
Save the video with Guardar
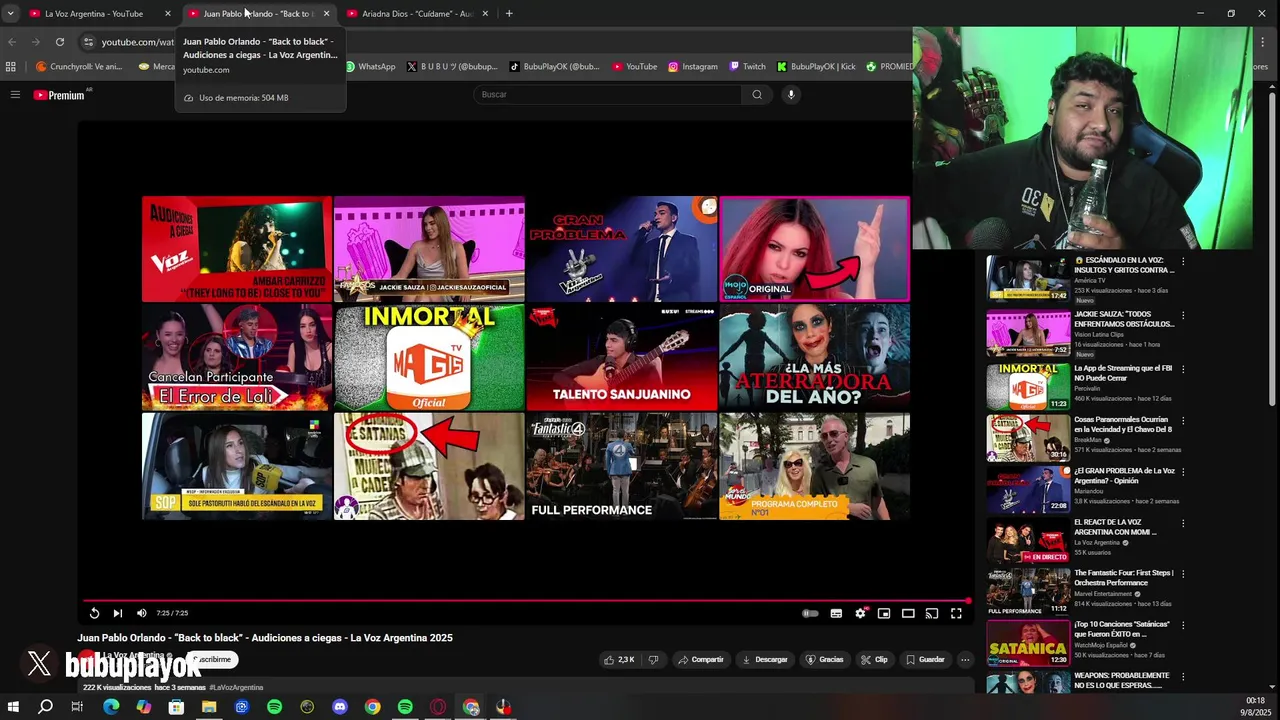coord(925,660)
